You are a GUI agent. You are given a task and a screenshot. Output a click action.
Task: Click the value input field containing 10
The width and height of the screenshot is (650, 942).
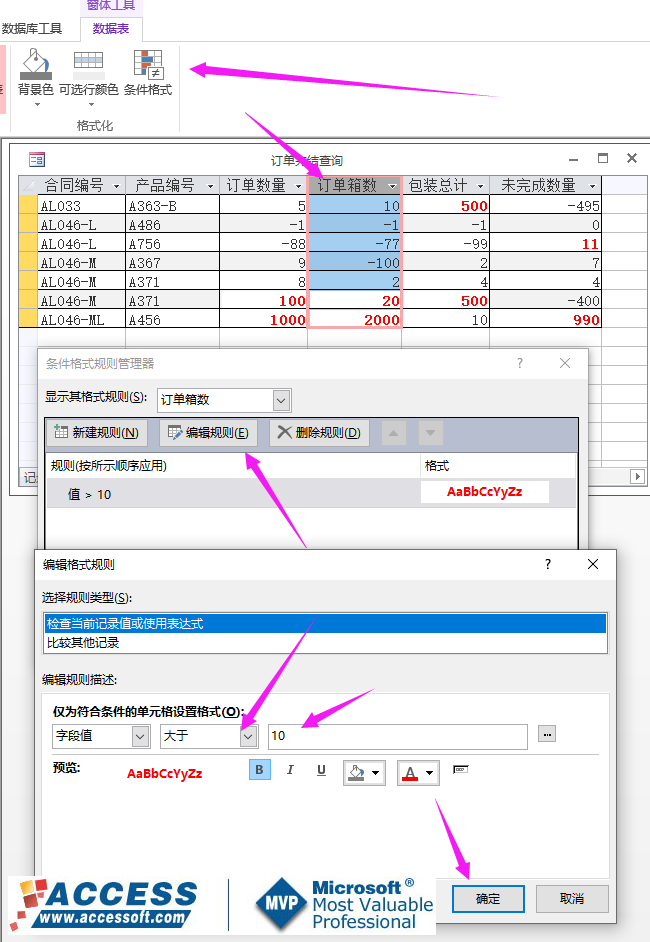coord(398,736)
